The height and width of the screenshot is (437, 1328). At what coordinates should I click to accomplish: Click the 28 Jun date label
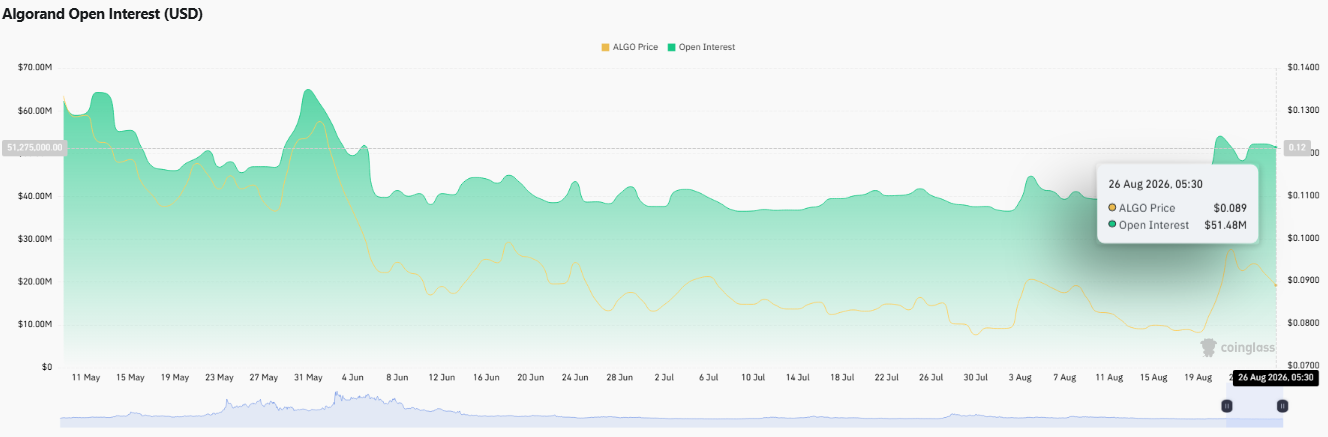coord(619,378)
